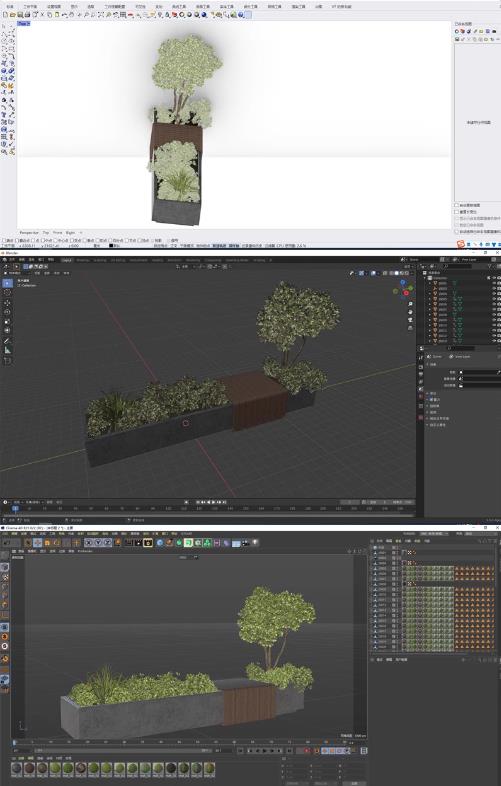501x786 pixels.
Task: Select the Rotate tool in Blender's toolbar
Action: coord(8,312)
